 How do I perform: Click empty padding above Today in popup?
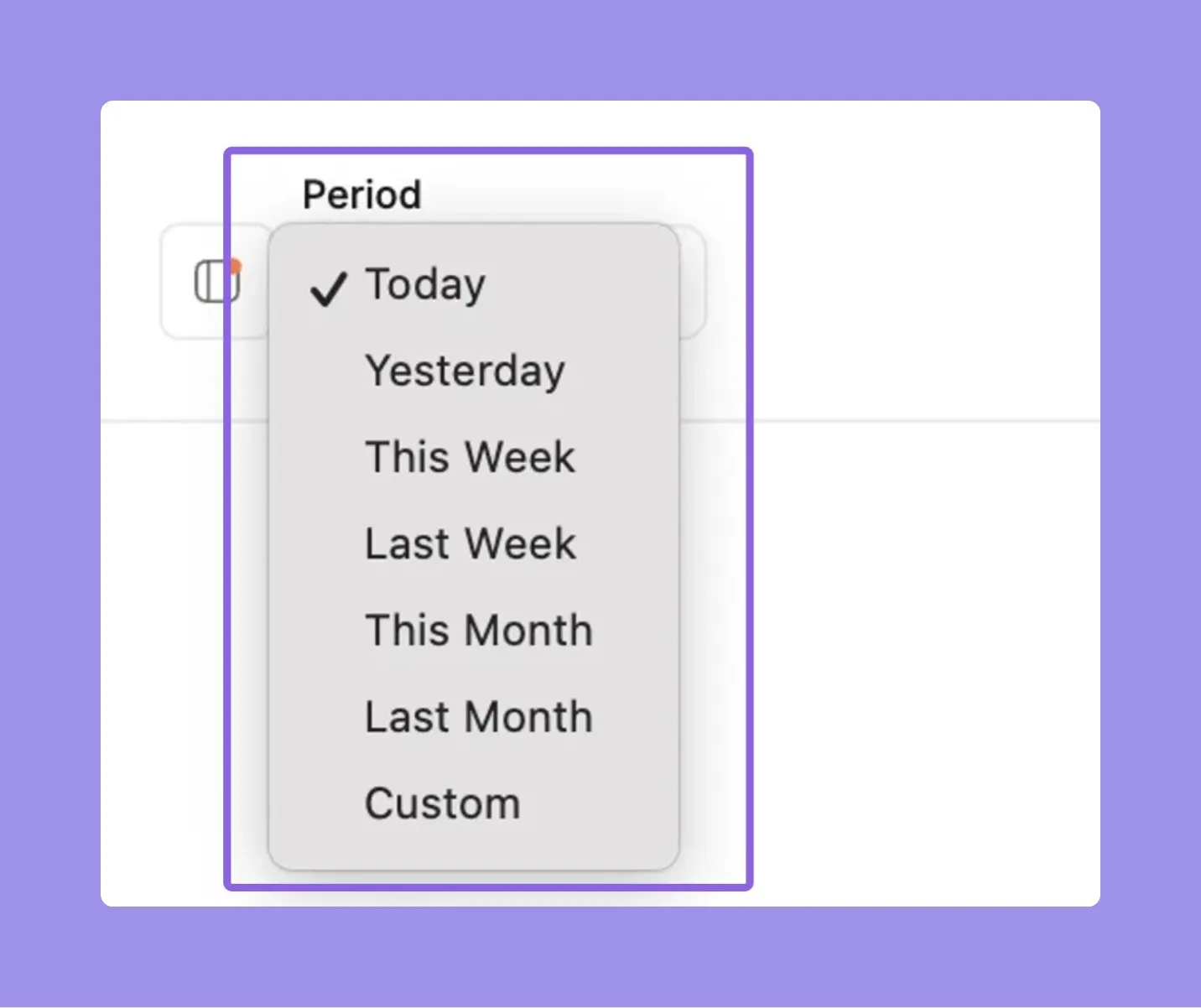tap(474, 236)
